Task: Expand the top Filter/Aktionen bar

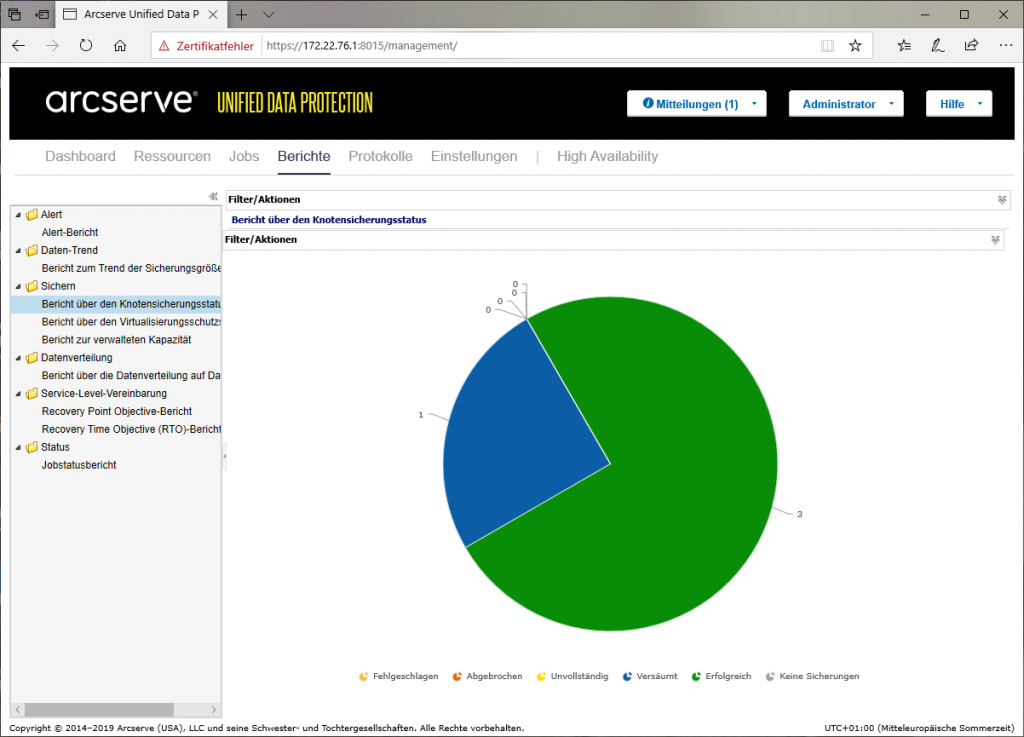Action: pyautogui.click(x=1002, y=200)
